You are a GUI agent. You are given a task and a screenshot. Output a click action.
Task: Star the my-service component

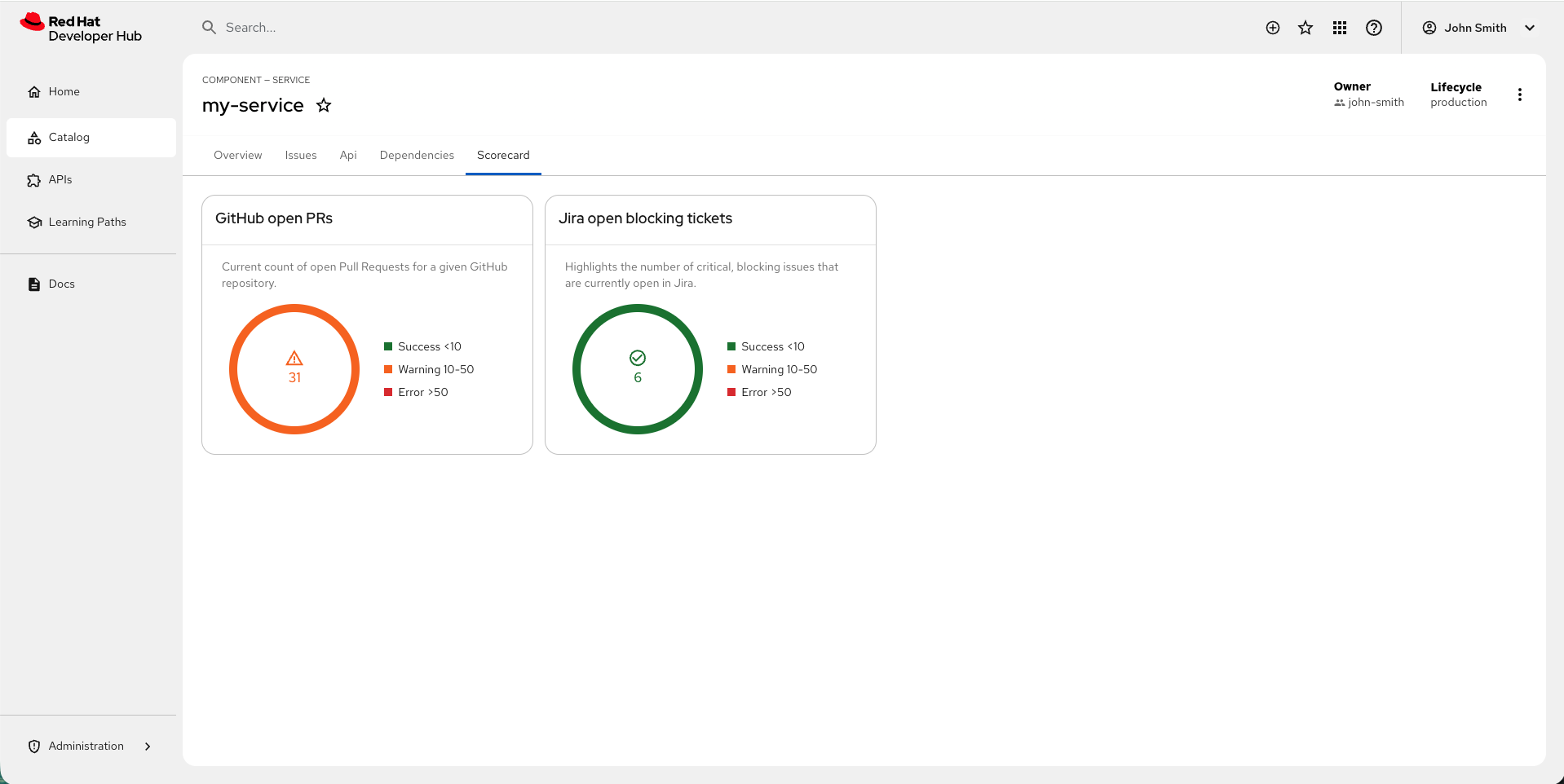click(323, 105)
